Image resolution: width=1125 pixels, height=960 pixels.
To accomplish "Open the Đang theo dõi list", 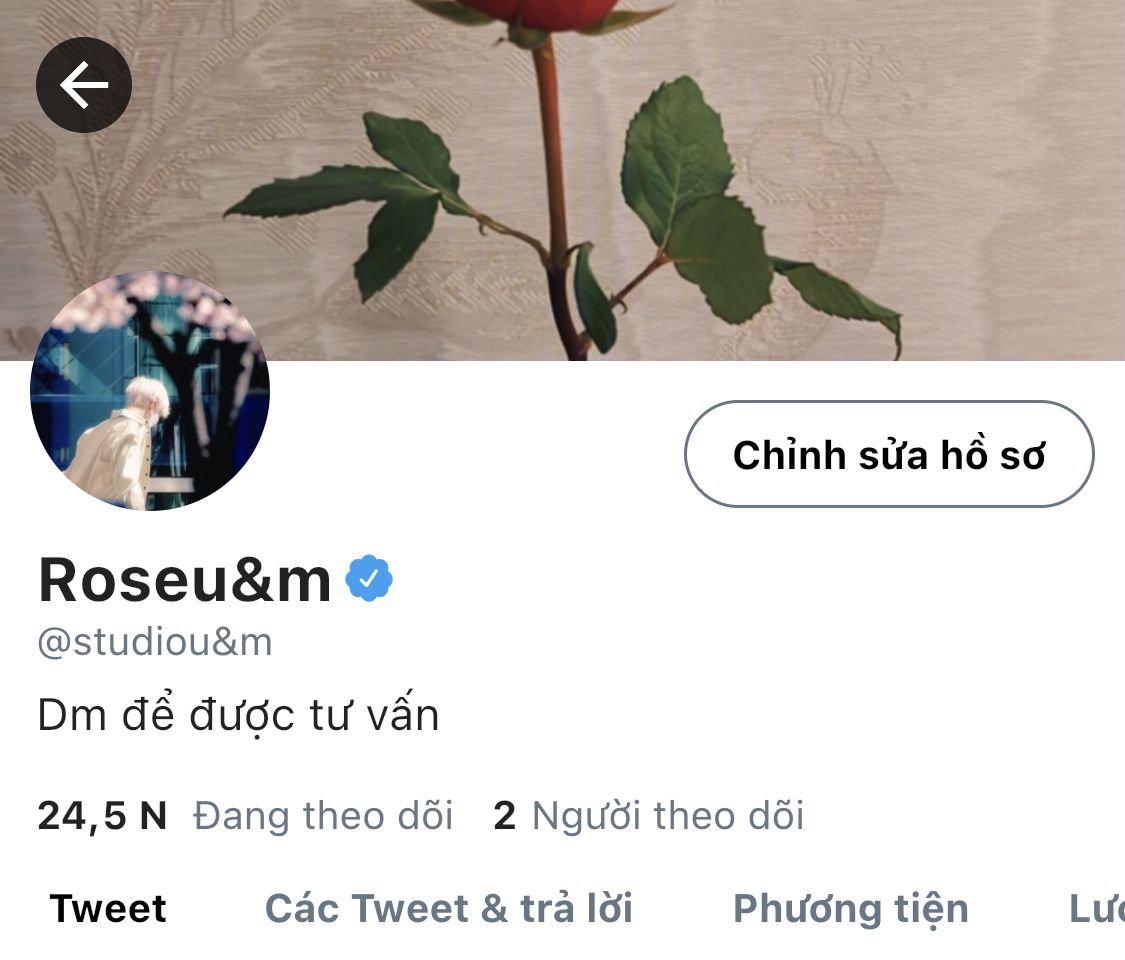I will pyautogui.click(x=323, y=816).
